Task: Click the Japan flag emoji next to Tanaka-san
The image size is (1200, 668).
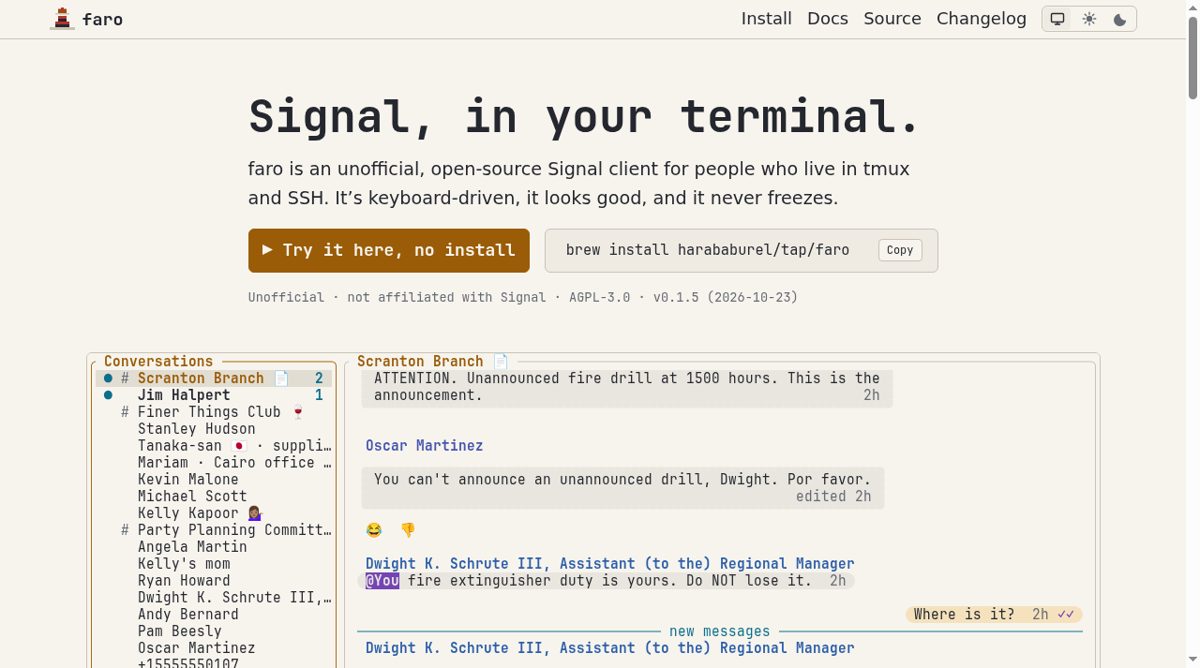Action: (x=238, y=446)
